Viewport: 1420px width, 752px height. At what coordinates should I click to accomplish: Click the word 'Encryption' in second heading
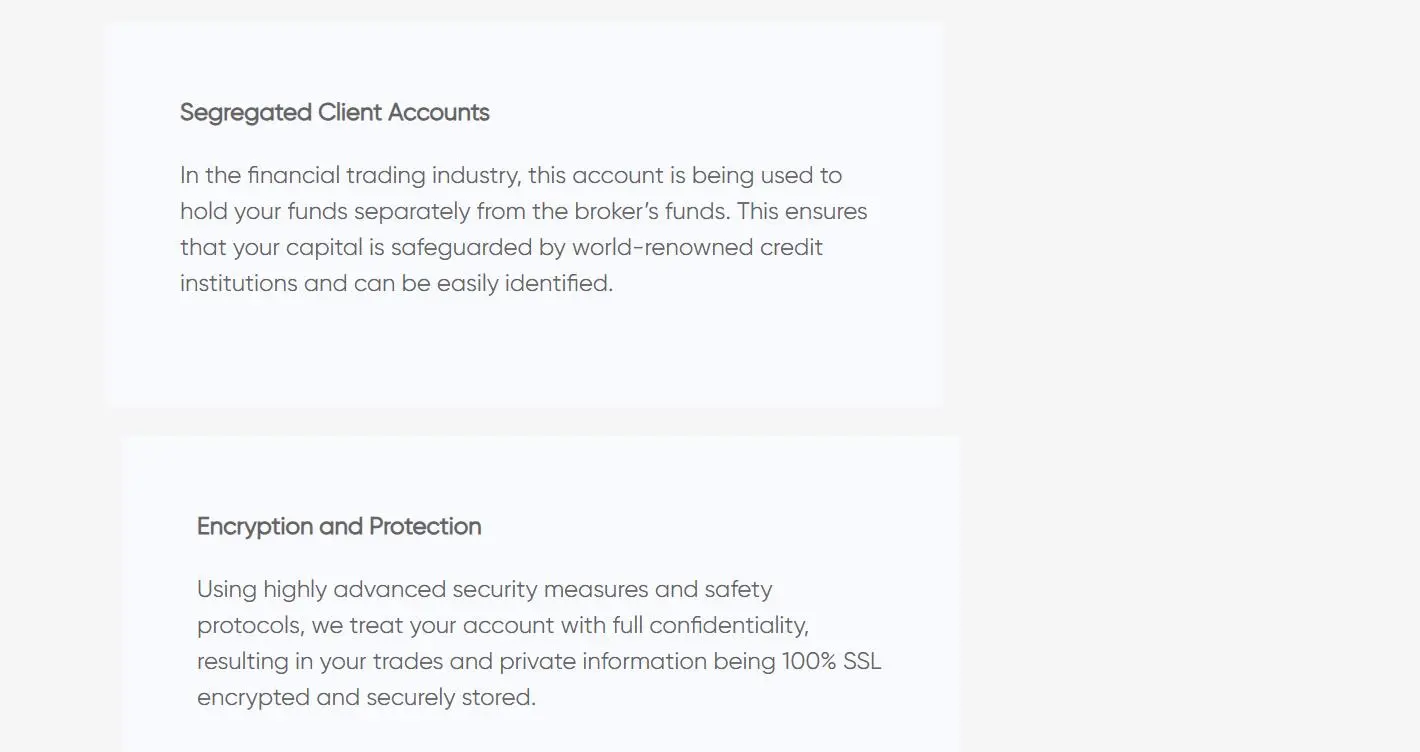coord(255,527)
